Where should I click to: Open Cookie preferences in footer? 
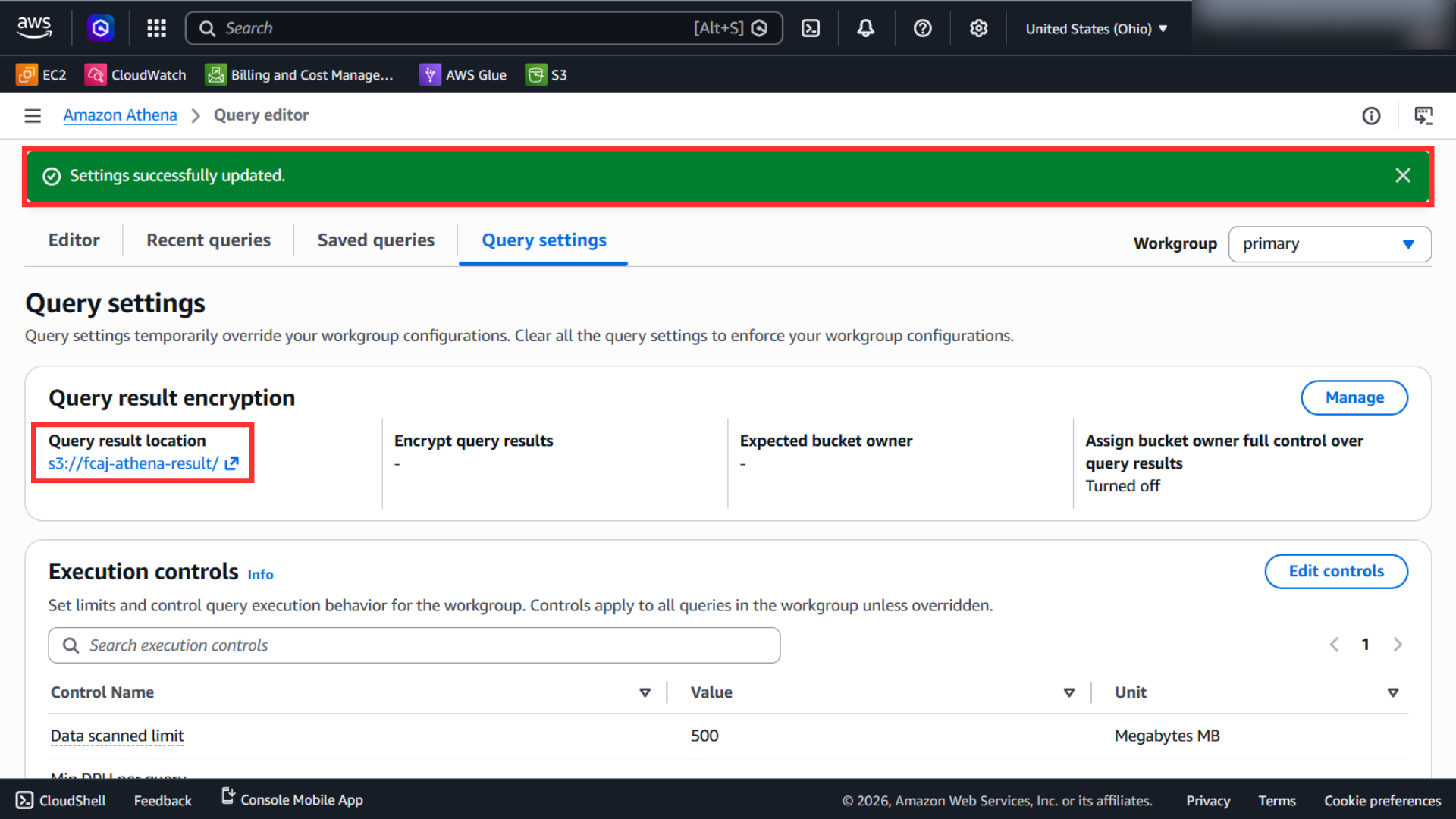(x=1382, y=800)
